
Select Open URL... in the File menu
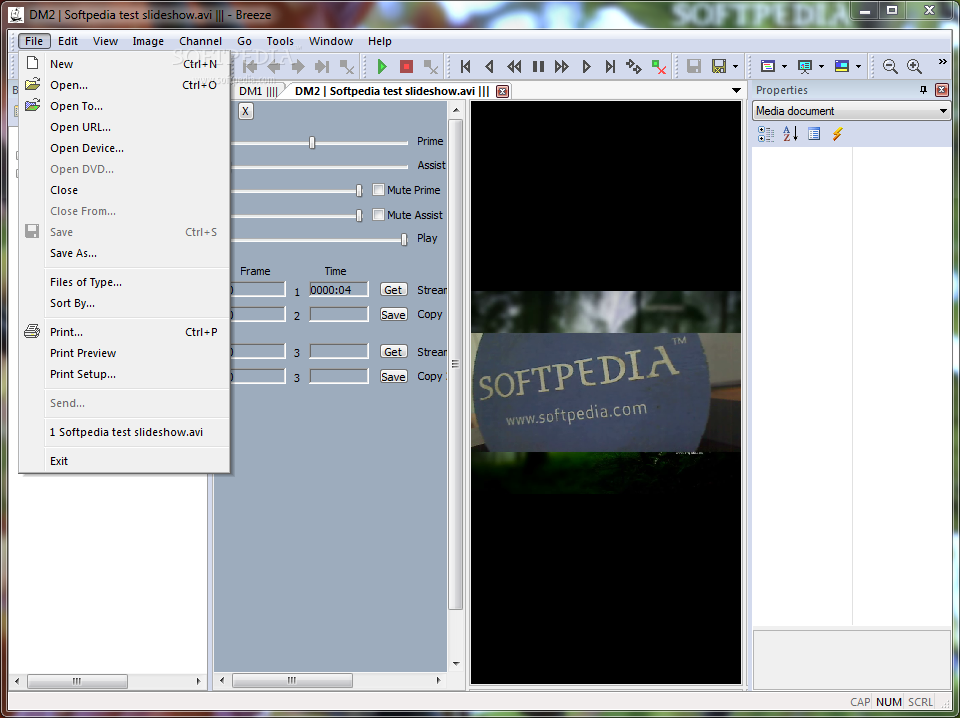[x=124, y=127]
